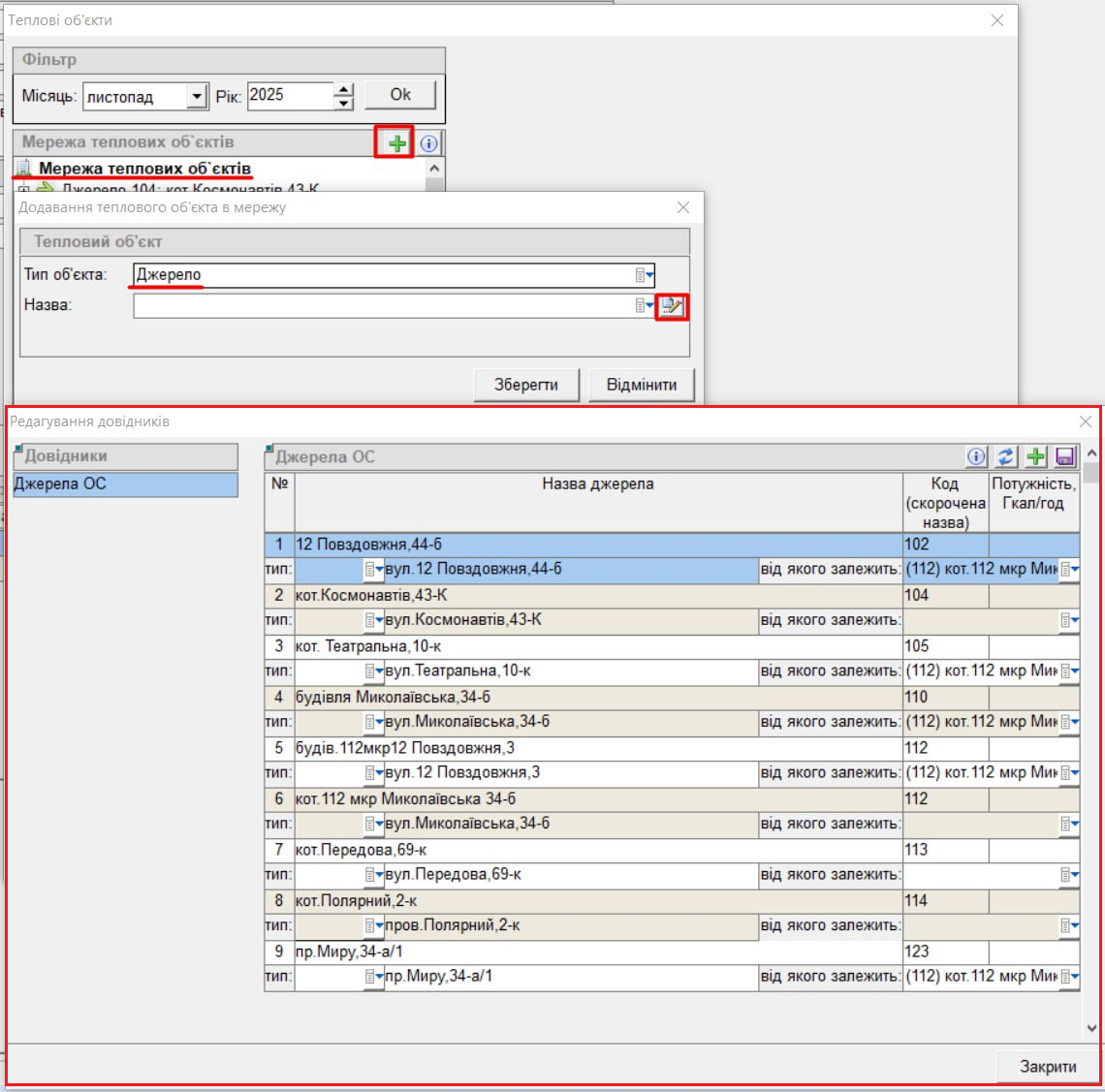Image resolution: width=1105 pixels, height=1092 pixels.
Task: Click the info icon in Джерела ОС toolbar
Action: [976, 456]
